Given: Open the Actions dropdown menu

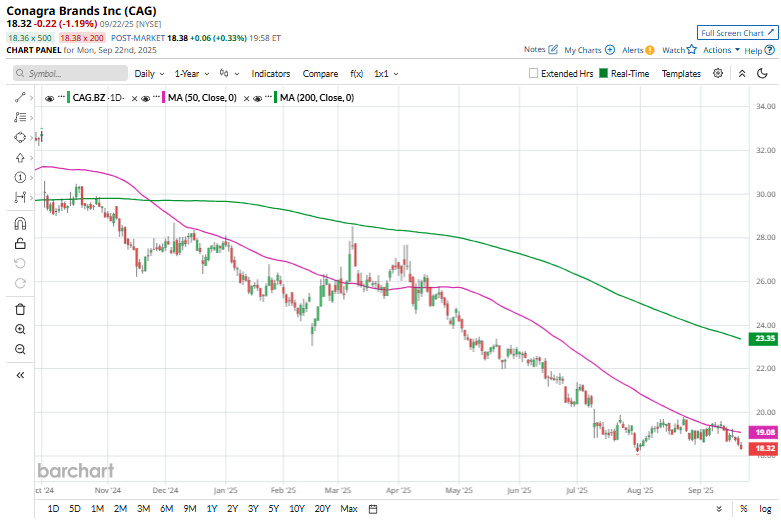Looking at the screenshot, I should pyautogui.click(x=721, y=50).
